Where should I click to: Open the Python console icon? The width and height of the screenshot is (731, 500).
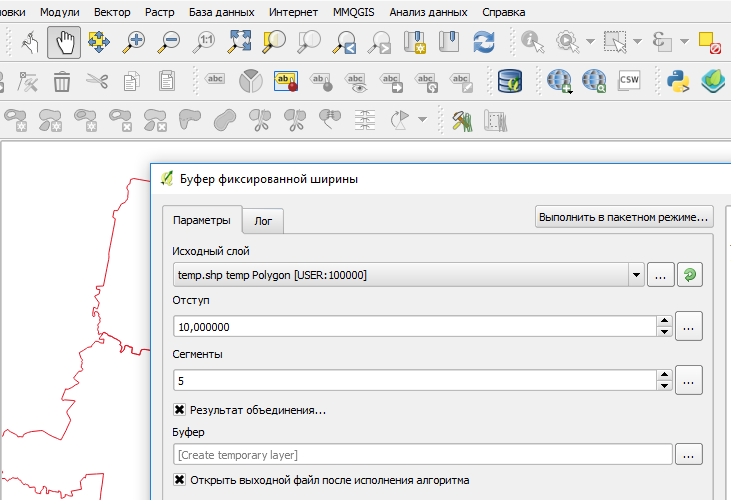pos(681,80)
